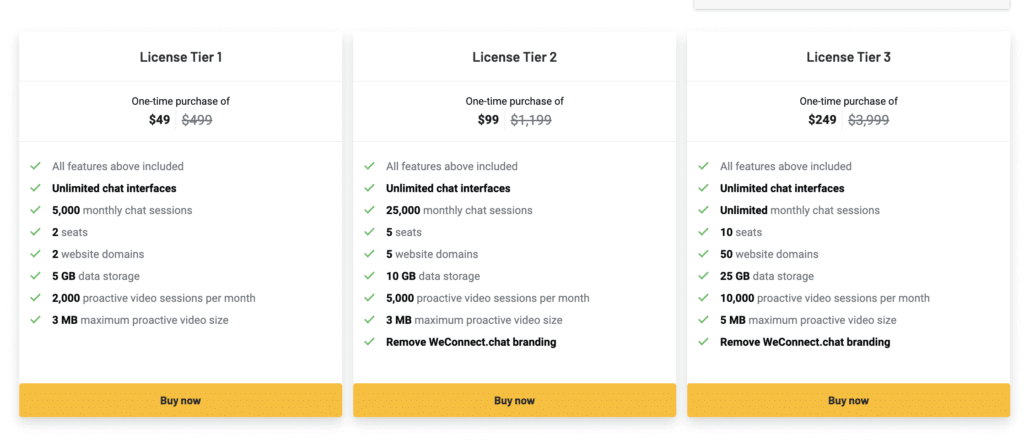Select the License Tier 3 heading

pyautogui.click(x=848, y=57)
